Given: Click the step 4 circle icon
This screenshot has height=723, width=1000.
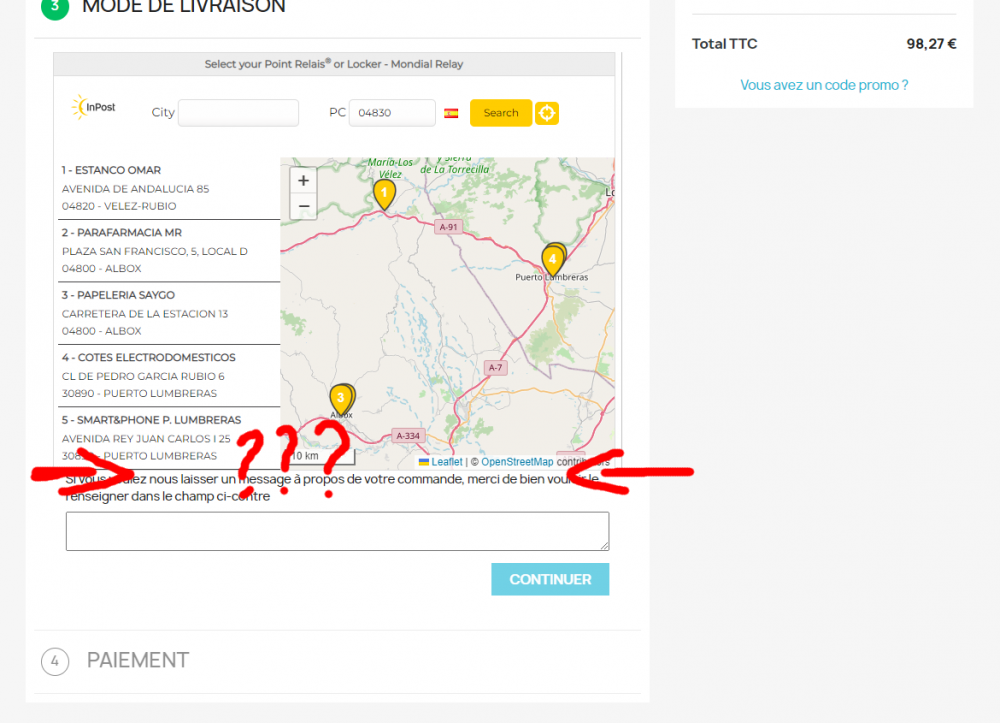Looking at the screenshot, I should (55, 661).
